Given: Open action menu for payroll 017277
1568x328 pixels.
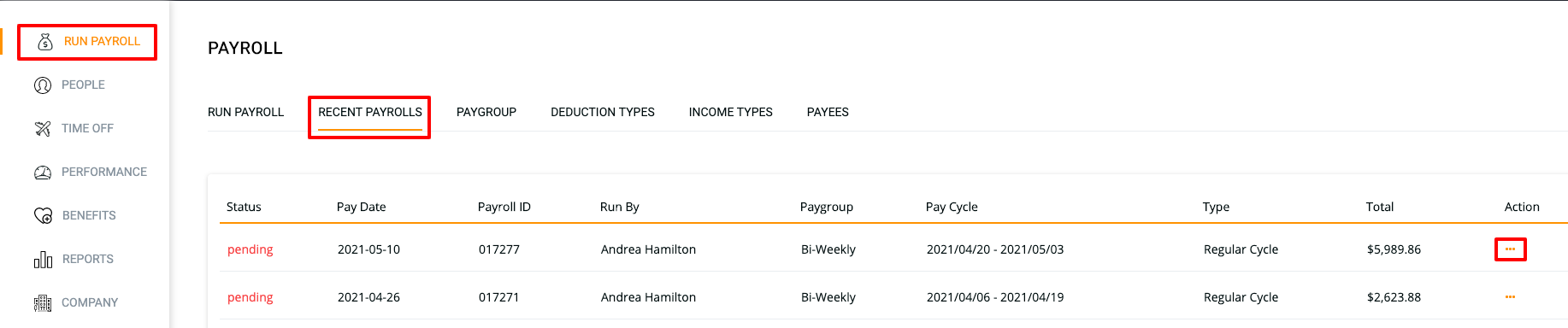Looking at the screenshot, I should pos(1510,249).
